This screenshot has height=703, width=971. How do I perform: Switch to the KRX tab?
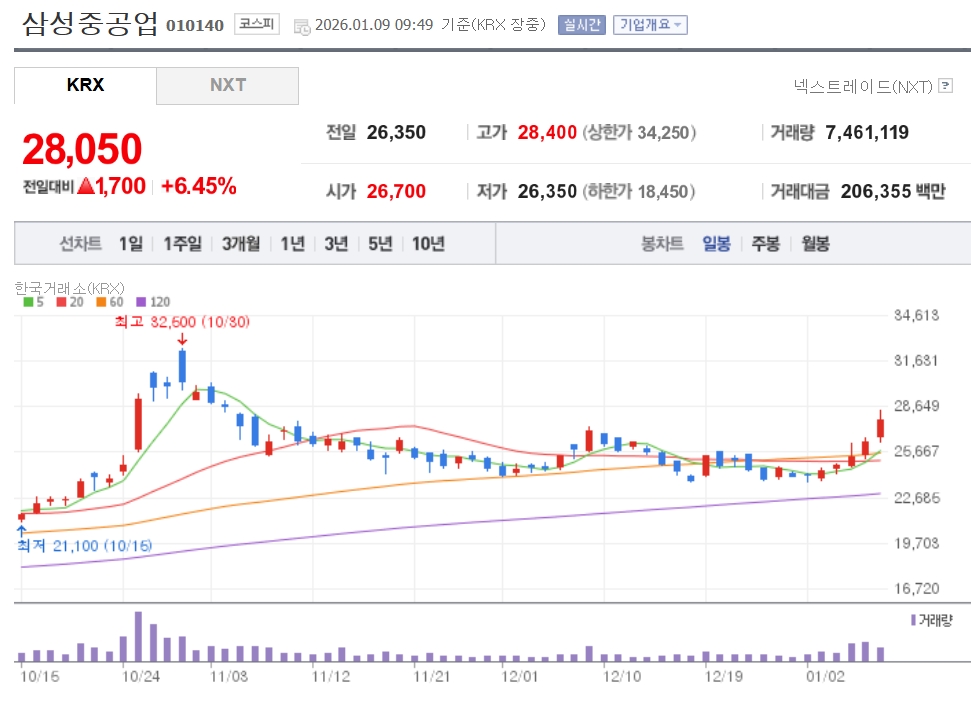(85, 85)
